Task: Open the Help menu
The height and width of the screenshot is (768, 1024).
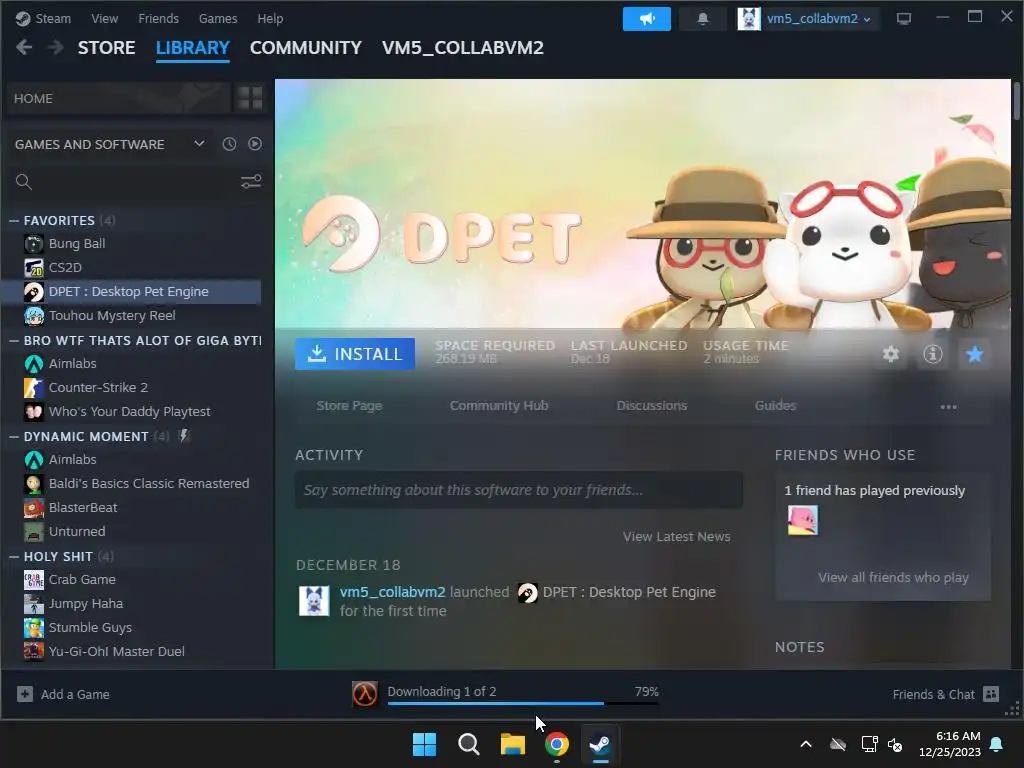Action: (x=270, y=18)
